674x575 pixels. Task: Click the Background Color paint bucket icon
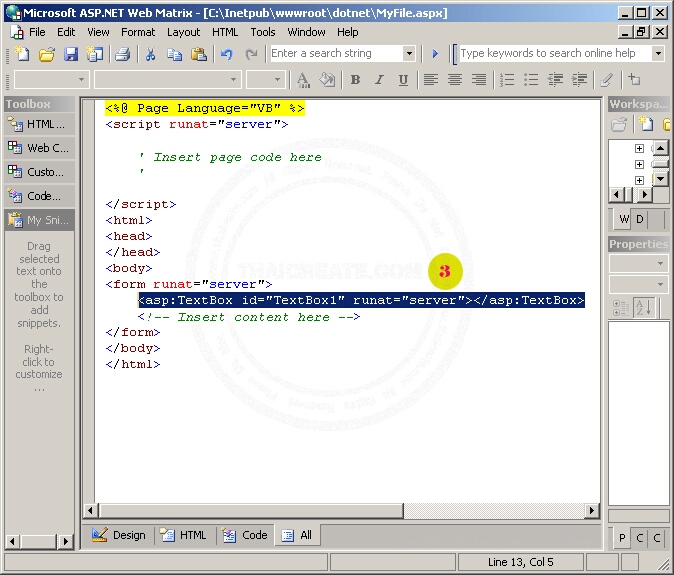tap(327, 80)
